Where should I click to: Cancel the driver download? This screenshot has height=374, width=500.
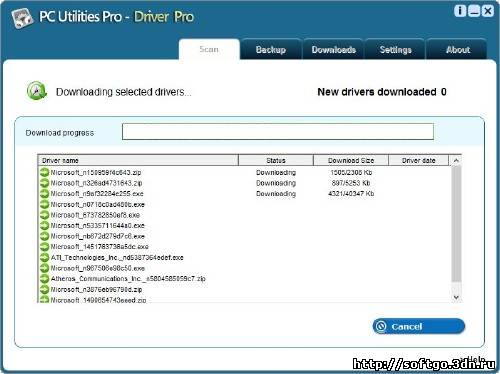pos(419,326)
